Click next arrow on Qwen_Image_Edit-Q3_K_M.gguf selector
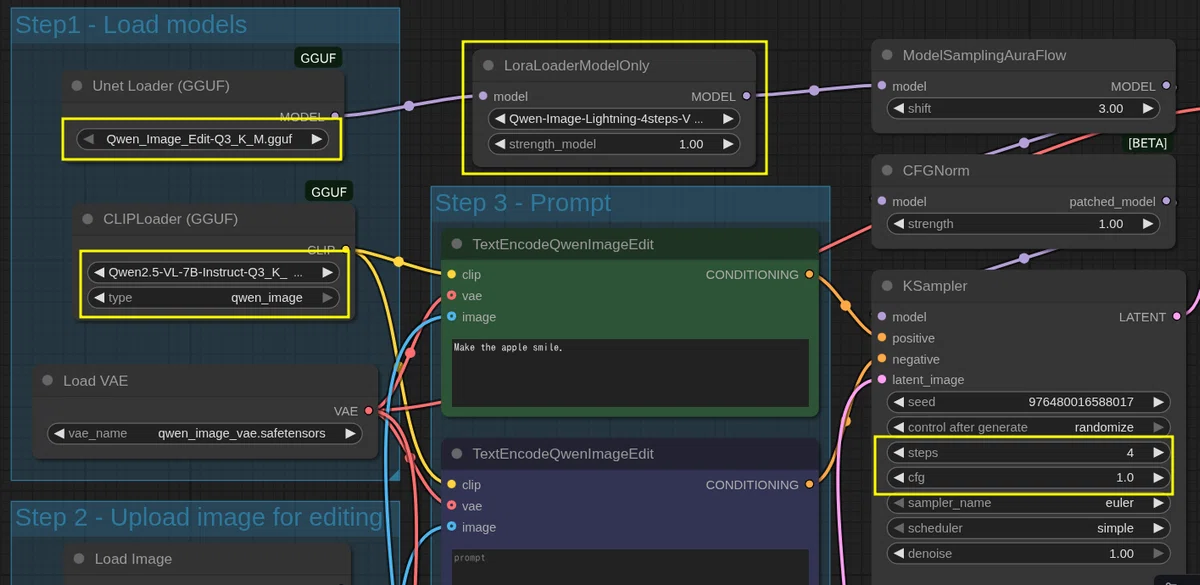The height and width of the screenshot is (585, 1200). 316,140
